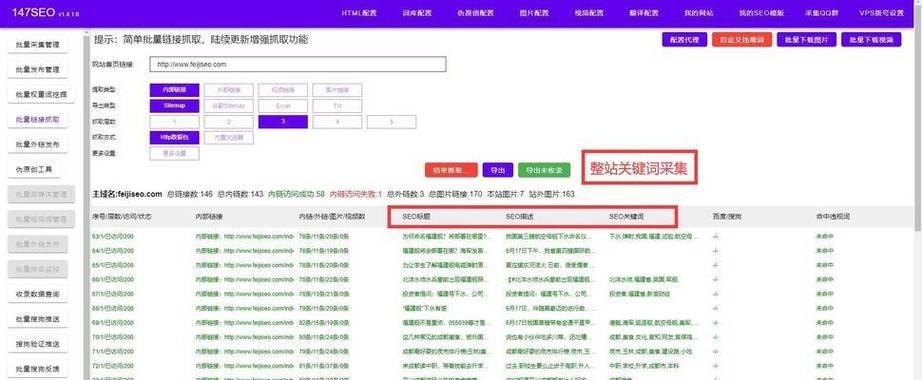The width and height of the screenshot is (922, 380).
Task: Click the SEO描述 column header
Action: [520, 216]
